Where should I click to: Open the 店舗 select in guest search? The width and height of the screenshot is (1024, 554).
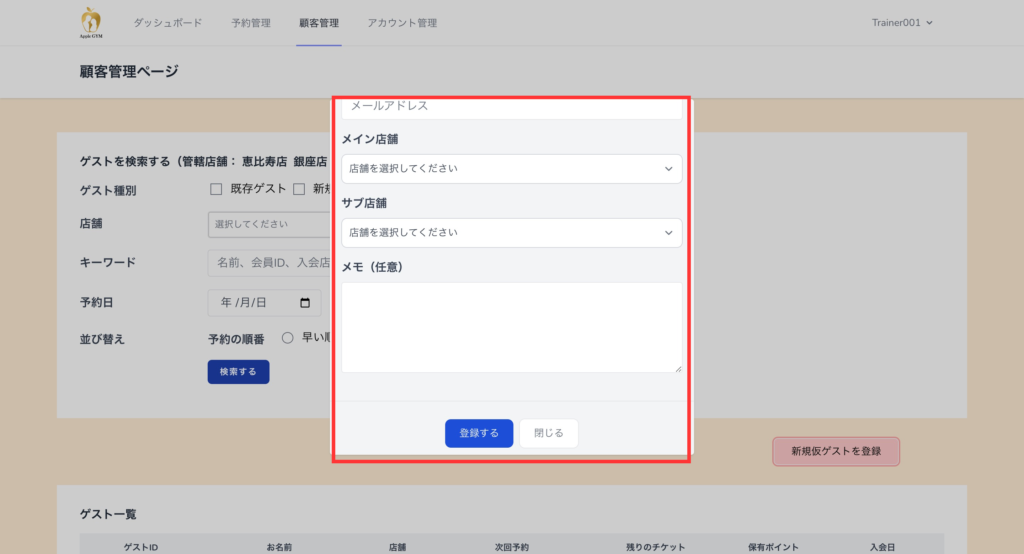click(269, 224)
